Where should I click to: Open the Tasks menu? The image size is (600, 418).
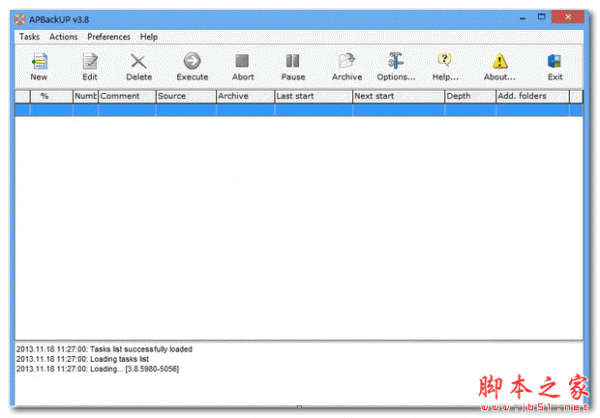29,37
